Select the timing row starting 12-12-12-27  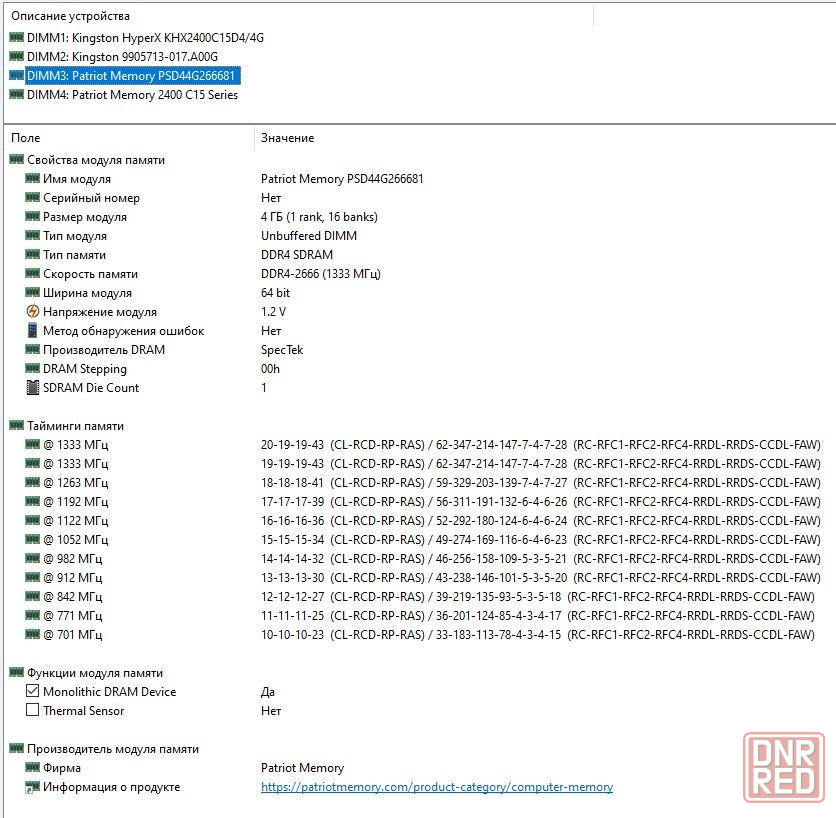(537, 597)
